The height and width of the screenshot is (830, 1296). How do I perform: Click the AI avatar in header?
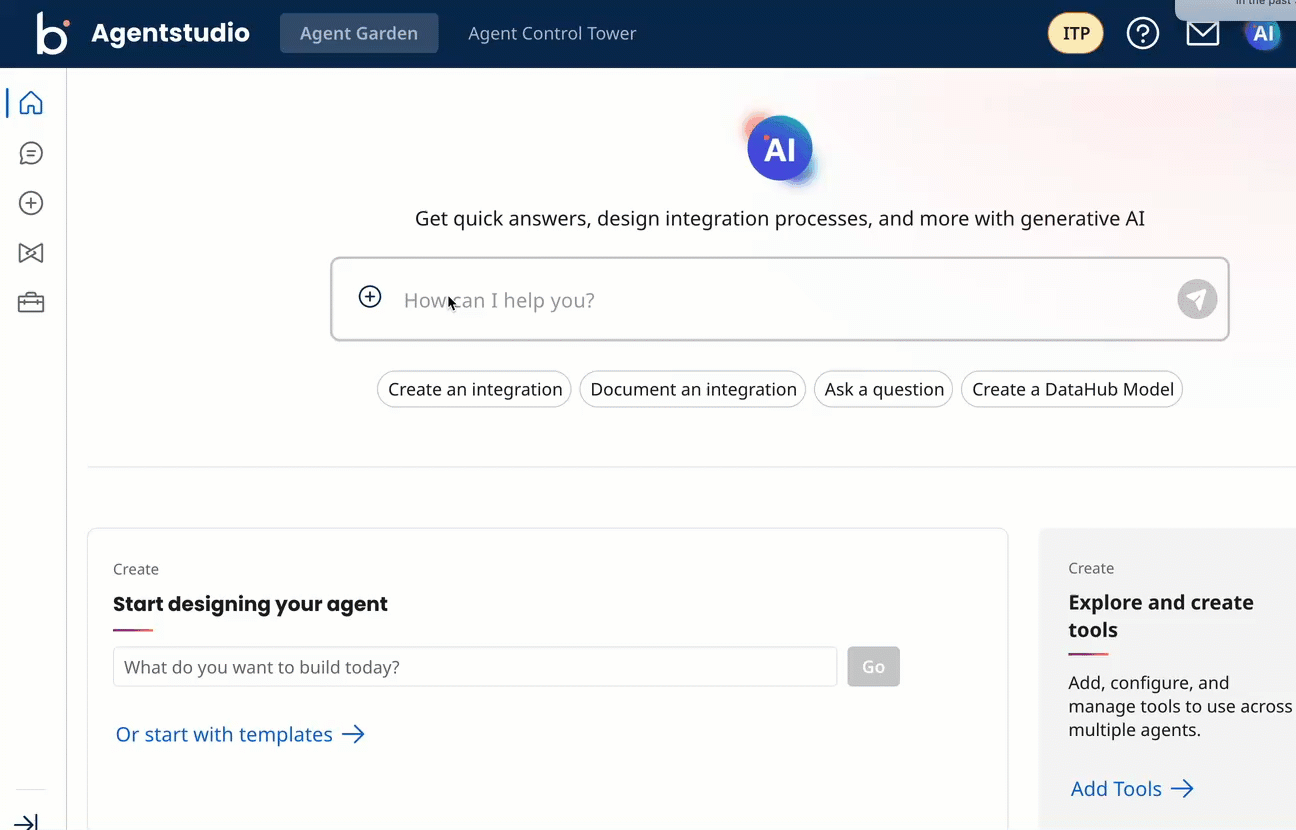pos(1263,34)
